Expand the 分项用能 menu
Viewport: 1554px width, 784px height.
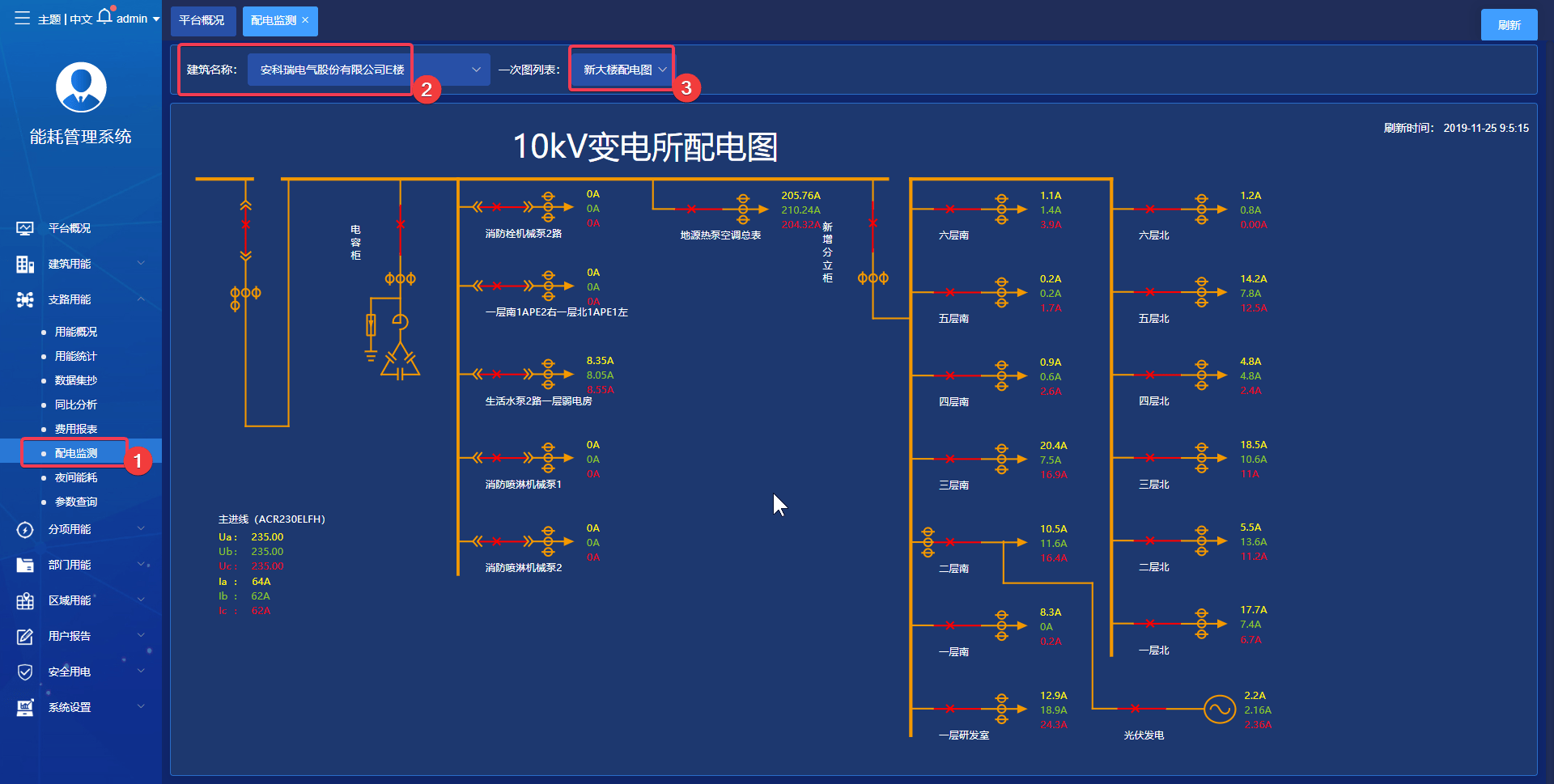coord(142,528)
